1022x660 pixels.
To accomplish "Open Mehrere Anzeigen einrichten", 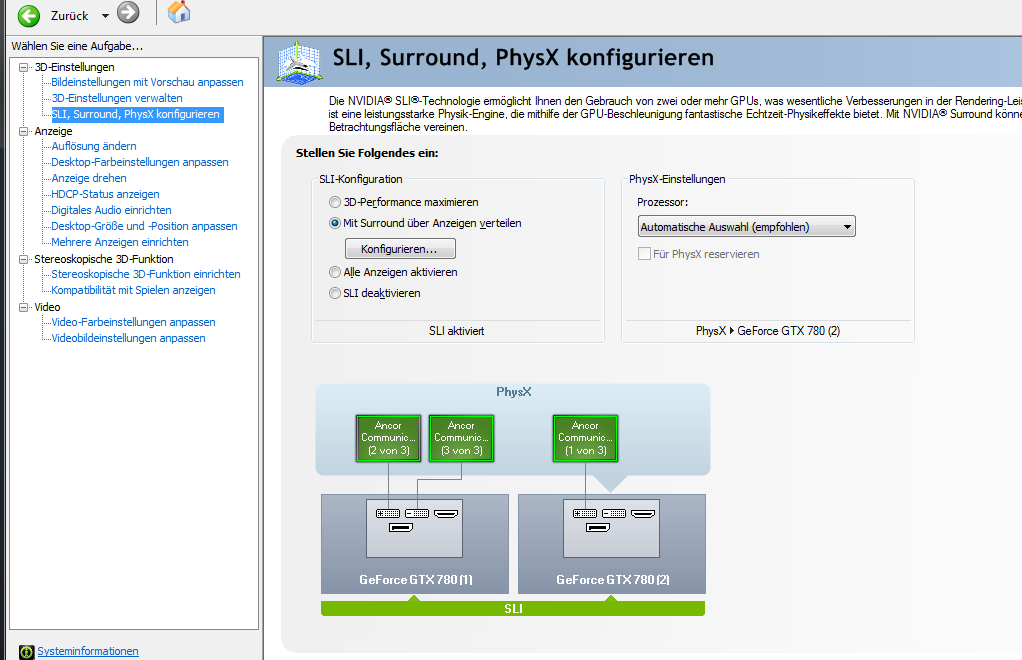I will (119, 242).
